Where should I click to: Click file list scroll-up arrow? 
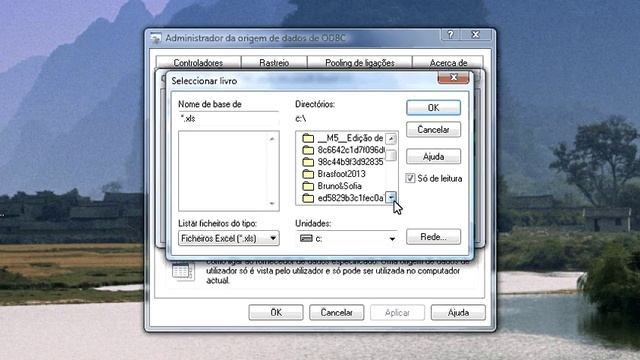(272, 139)
